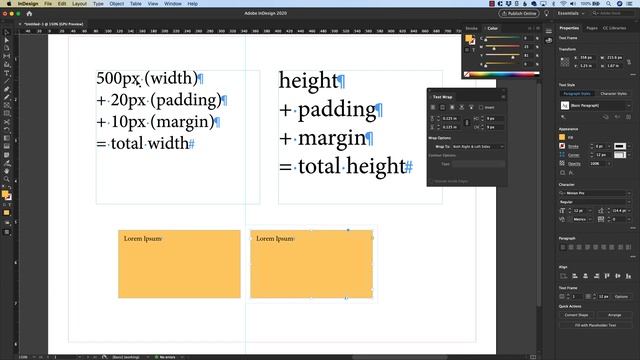This screenshot has height=360, width=640.
Task: Select the Type tool
Action: click(x=7, y=73)
